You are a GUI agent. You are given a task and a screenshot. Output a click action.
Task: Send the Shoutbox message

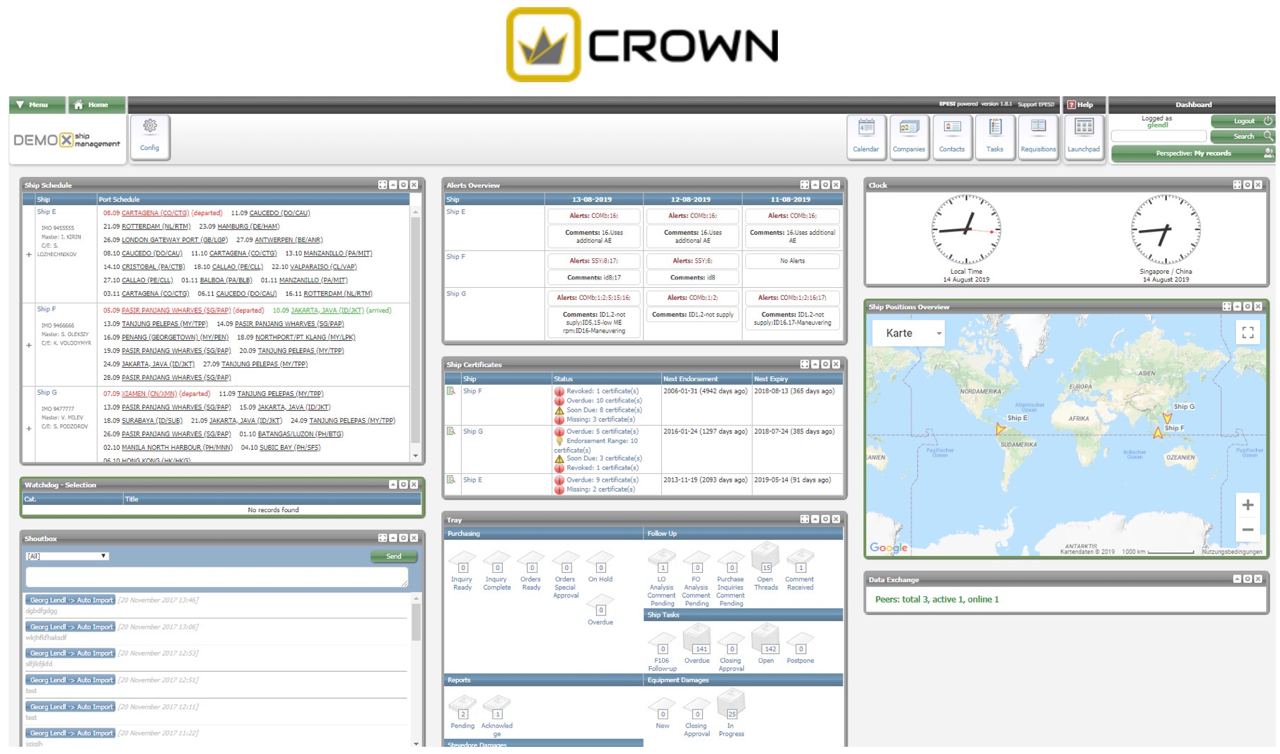point(392,556)
